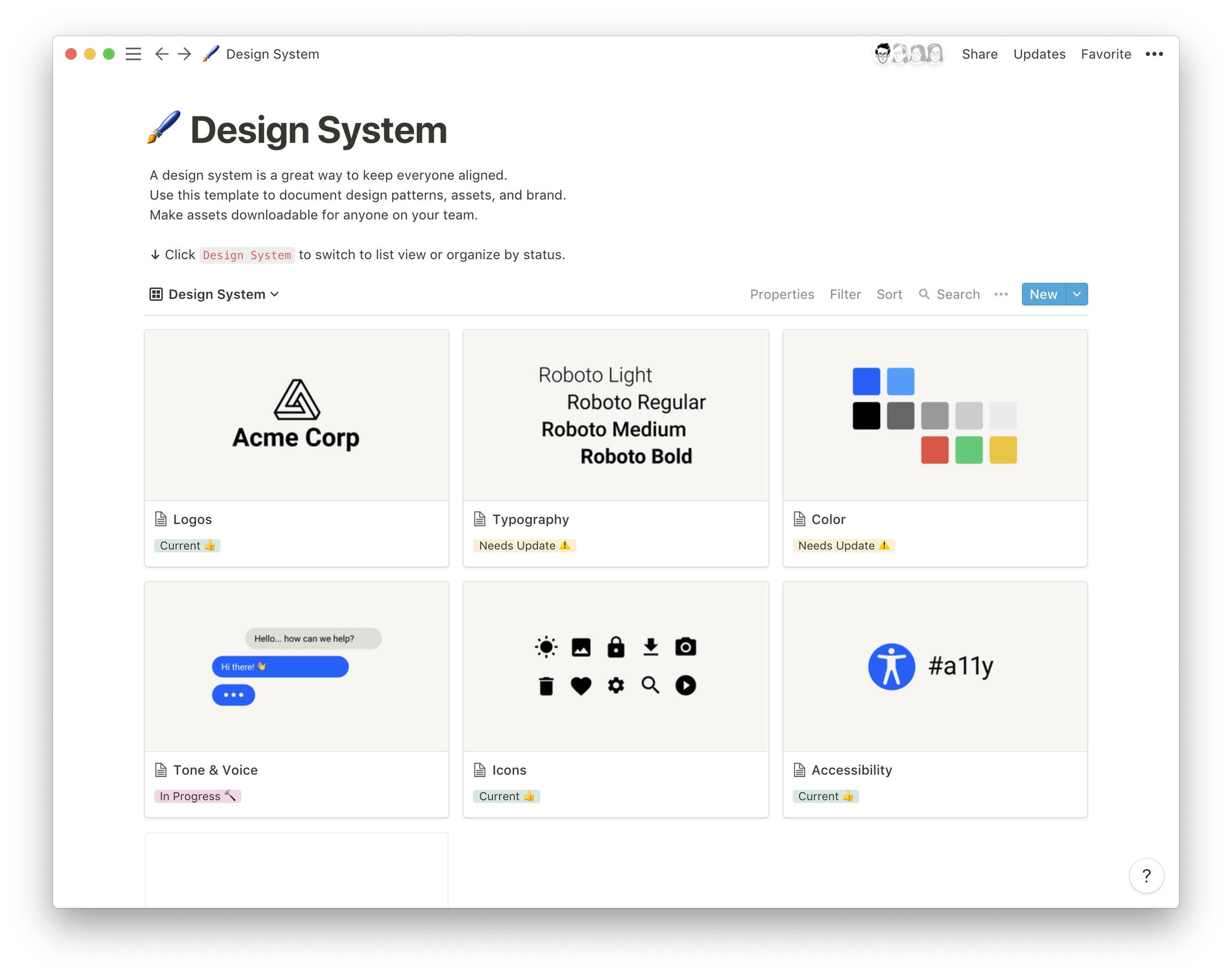Click the Share button
Image resolution: width=1232 pixels, height=978 pixels.
pos(979,54)
